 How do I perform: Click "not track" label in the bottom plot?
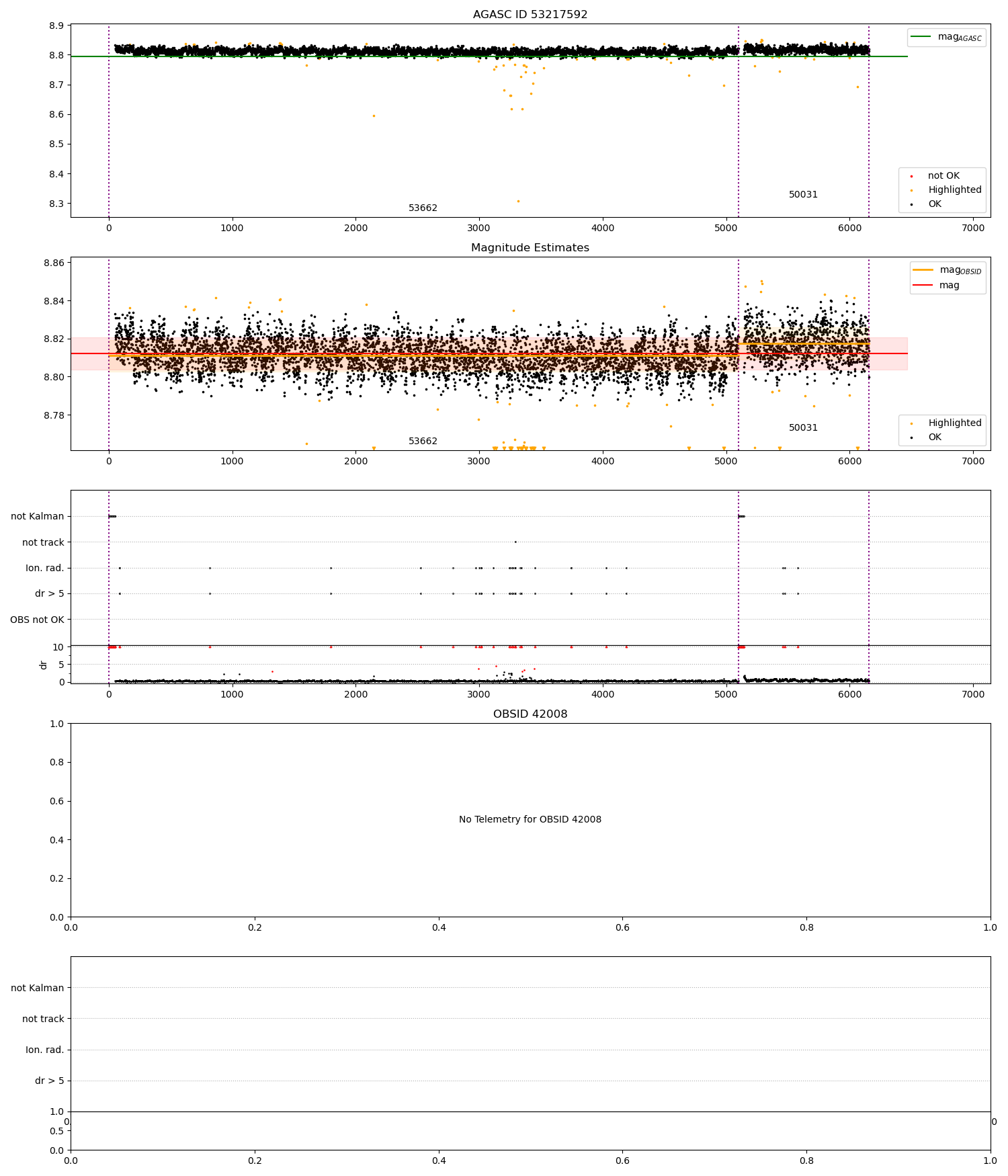point(43,1019)
